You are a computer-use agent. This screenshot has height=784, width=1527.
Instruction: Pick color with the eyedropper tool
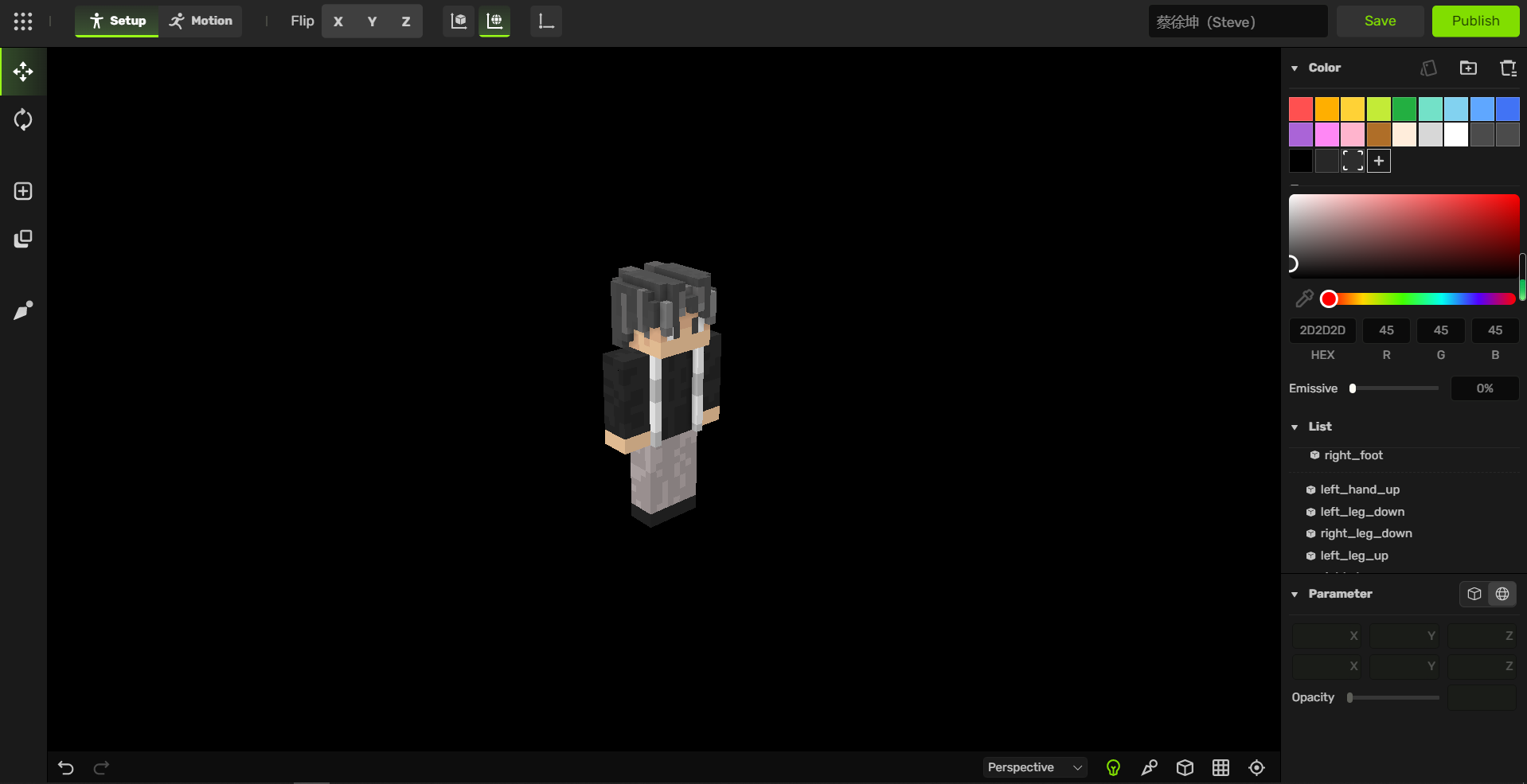point(1303,298)
